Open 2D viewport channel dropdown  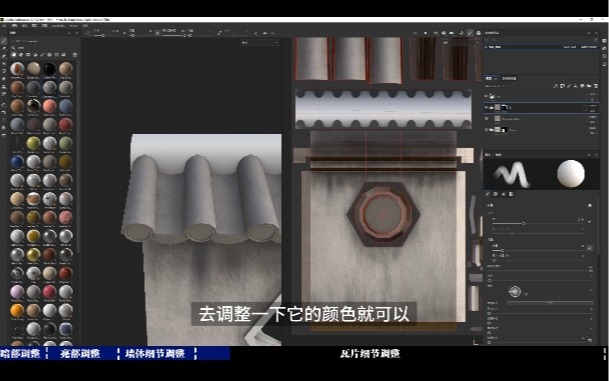point(461,42)
